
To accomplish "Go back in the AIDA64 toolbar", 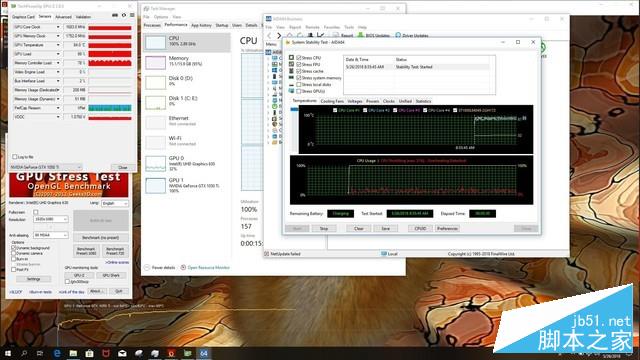I will point(269,36).
